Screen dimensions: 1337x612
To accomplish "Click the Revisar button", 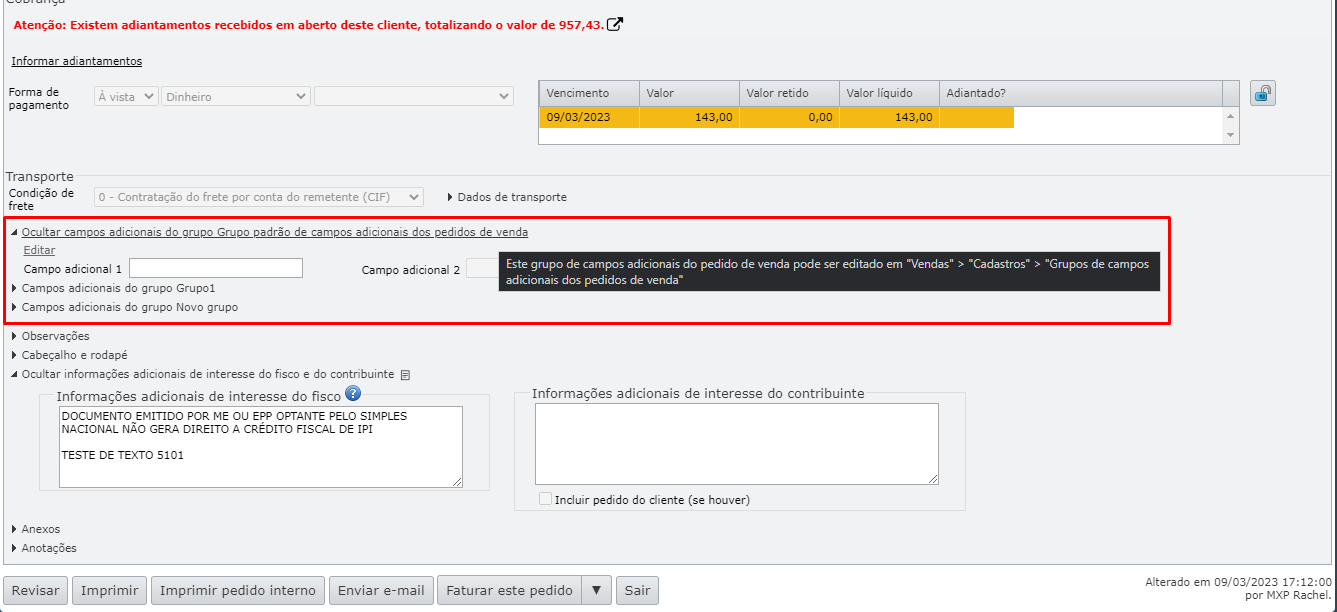I will [x=37, y=590].
